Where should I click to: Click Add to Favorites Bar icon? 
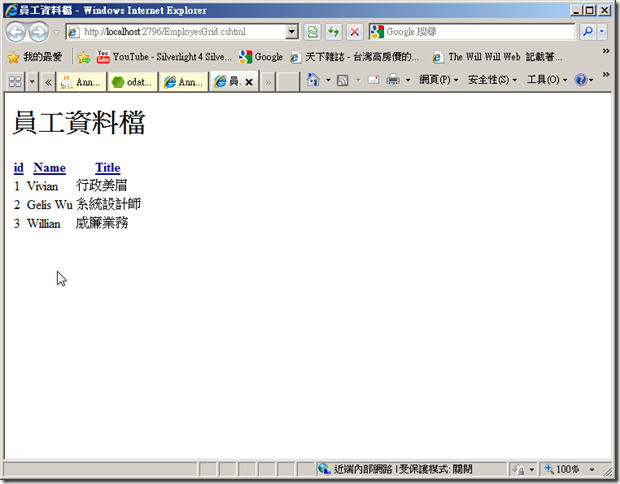tap(84, 57)
